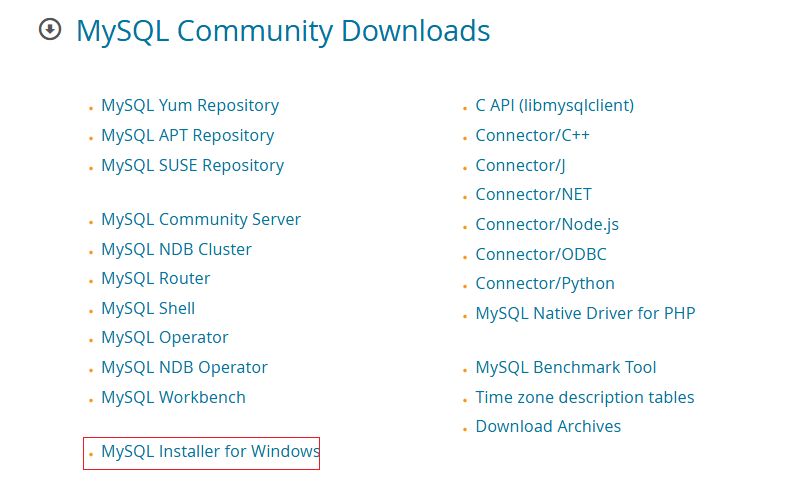Go to Connector/C++ downloads

coord(532,135)
